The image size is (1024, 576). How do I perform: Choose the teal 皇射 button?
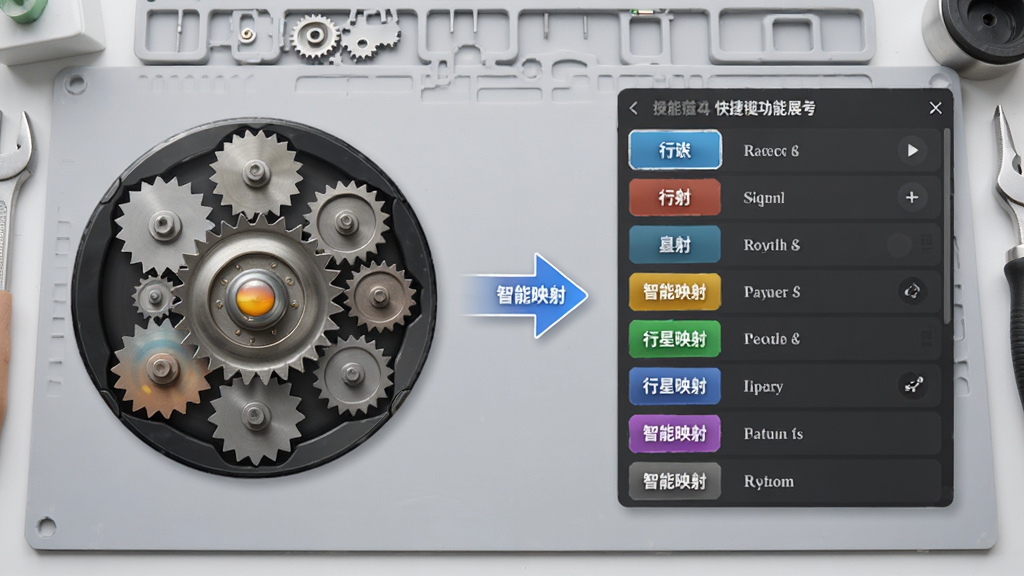pos(675,245)
